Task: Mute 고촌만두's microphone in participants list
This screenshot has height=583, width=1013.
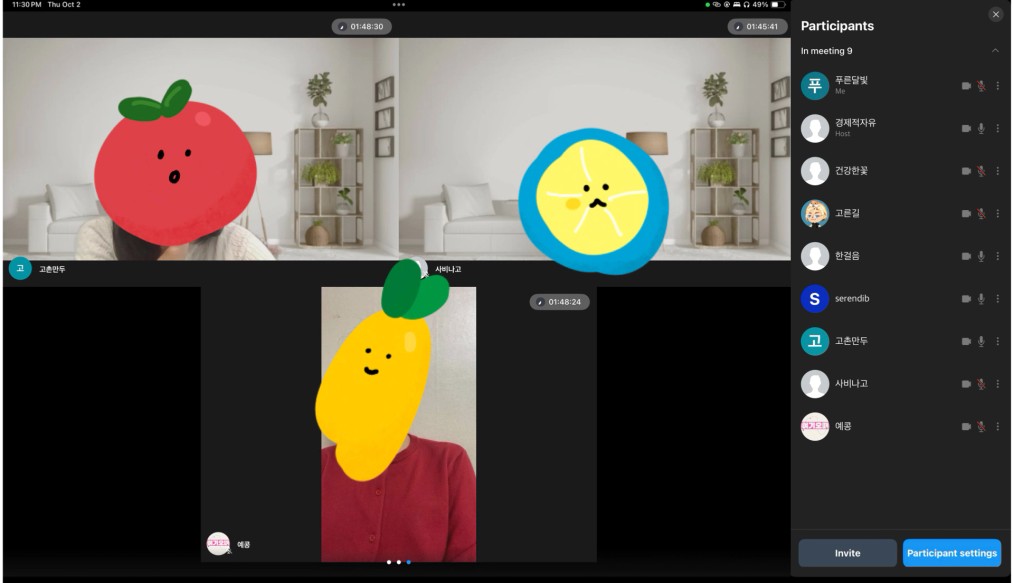Action: pos(981,341)
